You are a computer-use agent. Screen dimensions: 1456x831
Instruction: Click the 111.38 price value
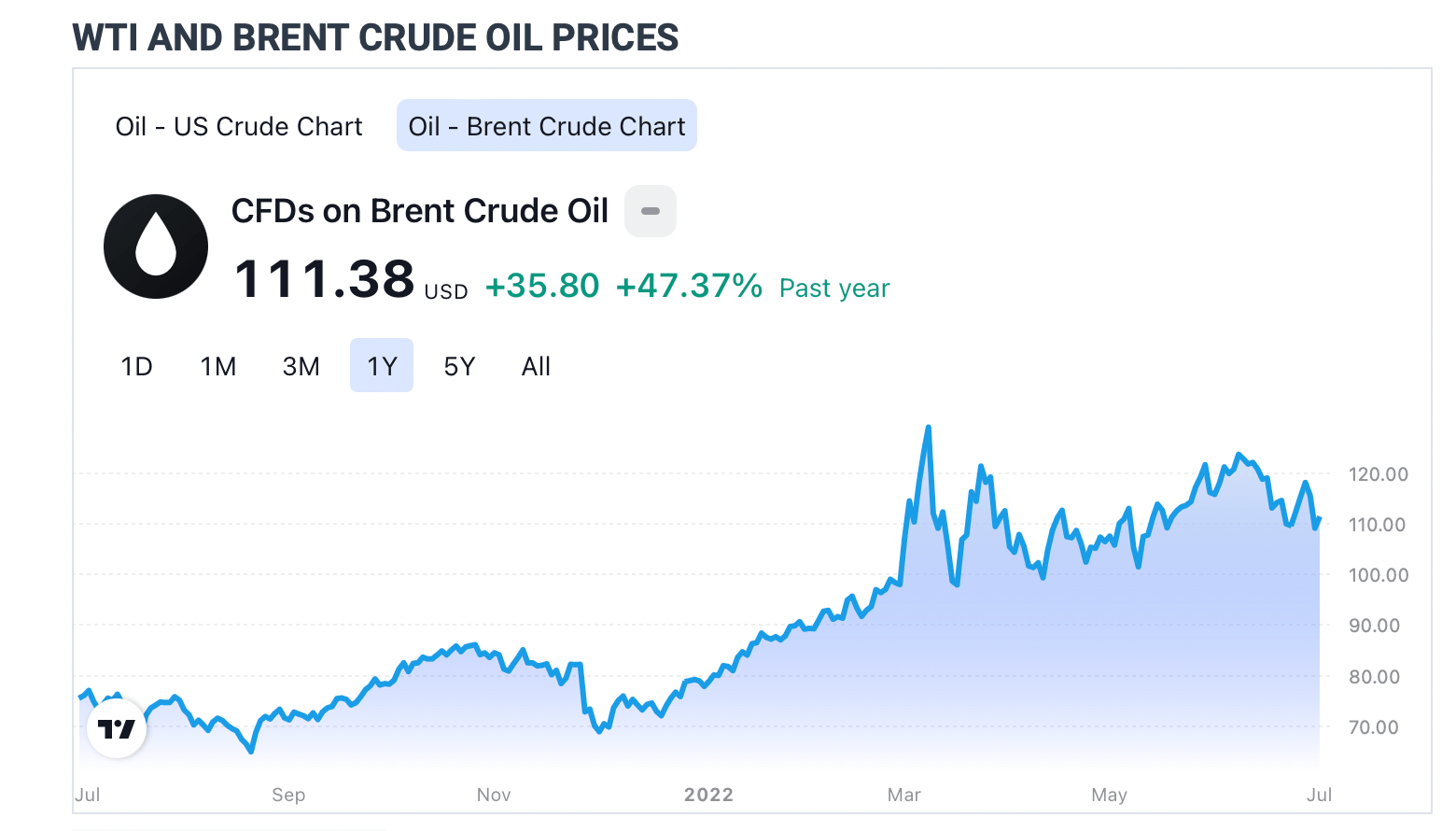click(x=325, y=279)
